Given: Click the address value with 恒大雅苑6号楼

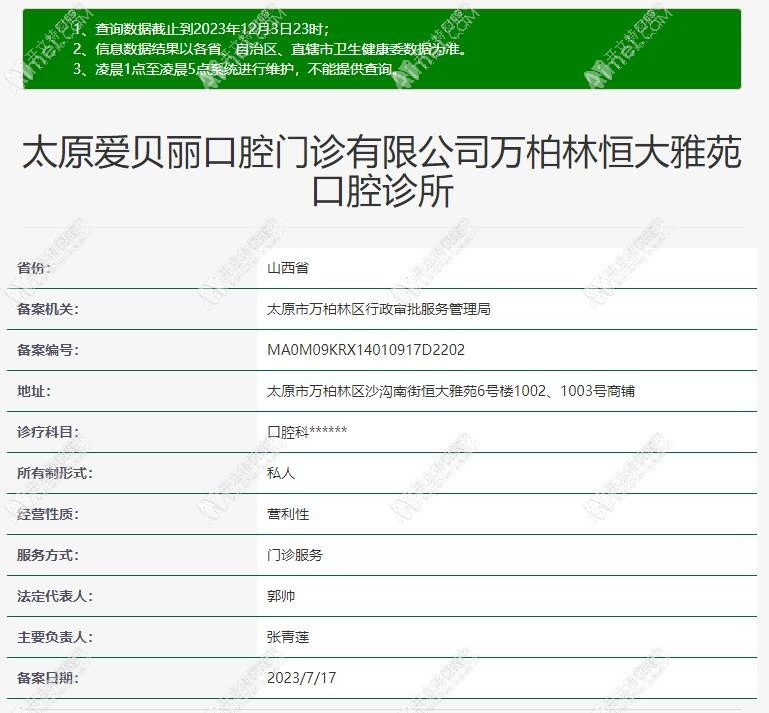Looking at the screenshot, I should 450,391.
